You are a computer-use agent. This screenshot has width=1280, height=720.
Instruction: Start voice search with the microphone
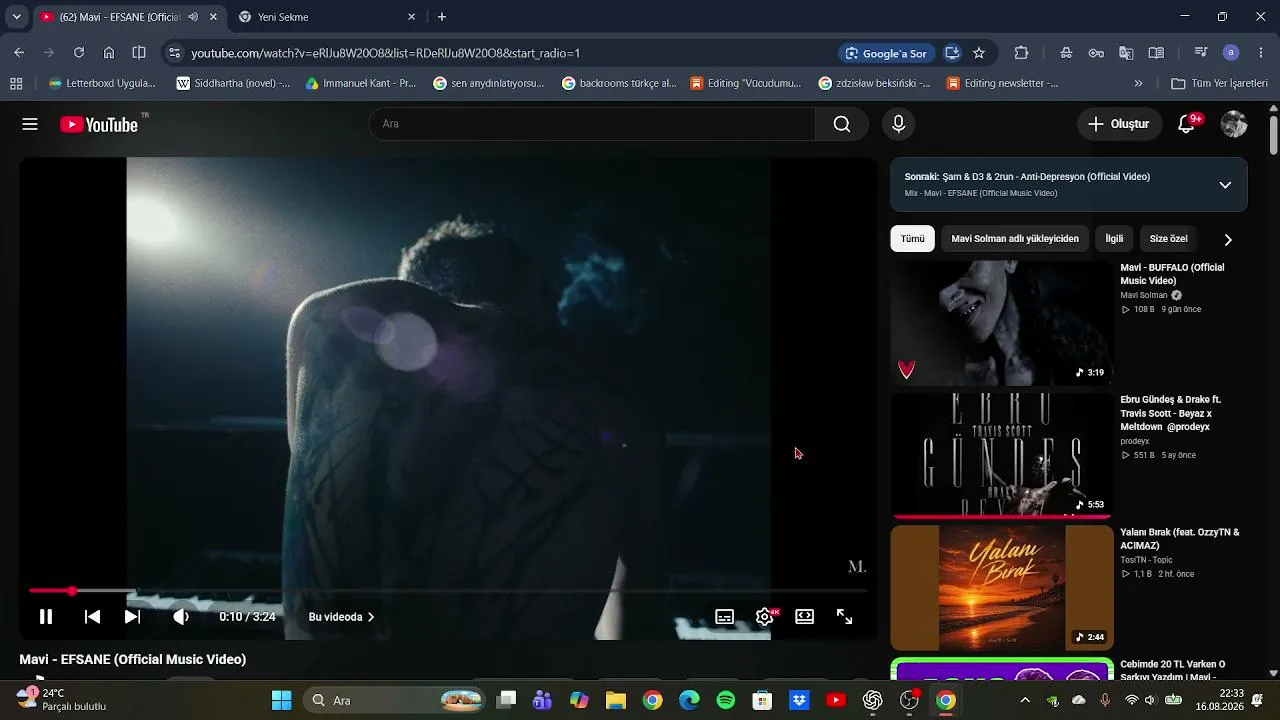coord(898,124)
